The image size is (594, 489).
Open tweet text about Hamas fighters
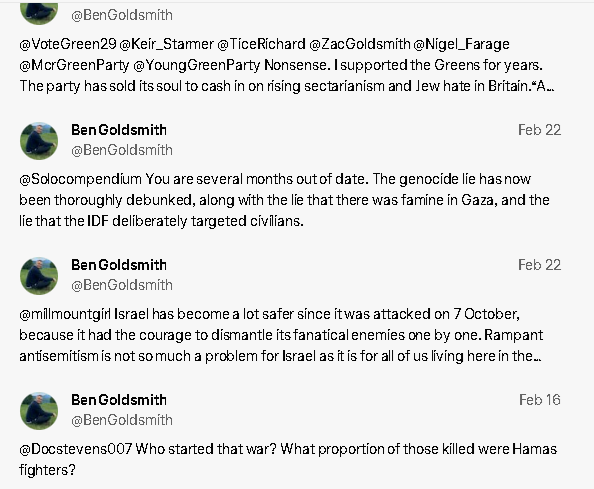[288, 459]
